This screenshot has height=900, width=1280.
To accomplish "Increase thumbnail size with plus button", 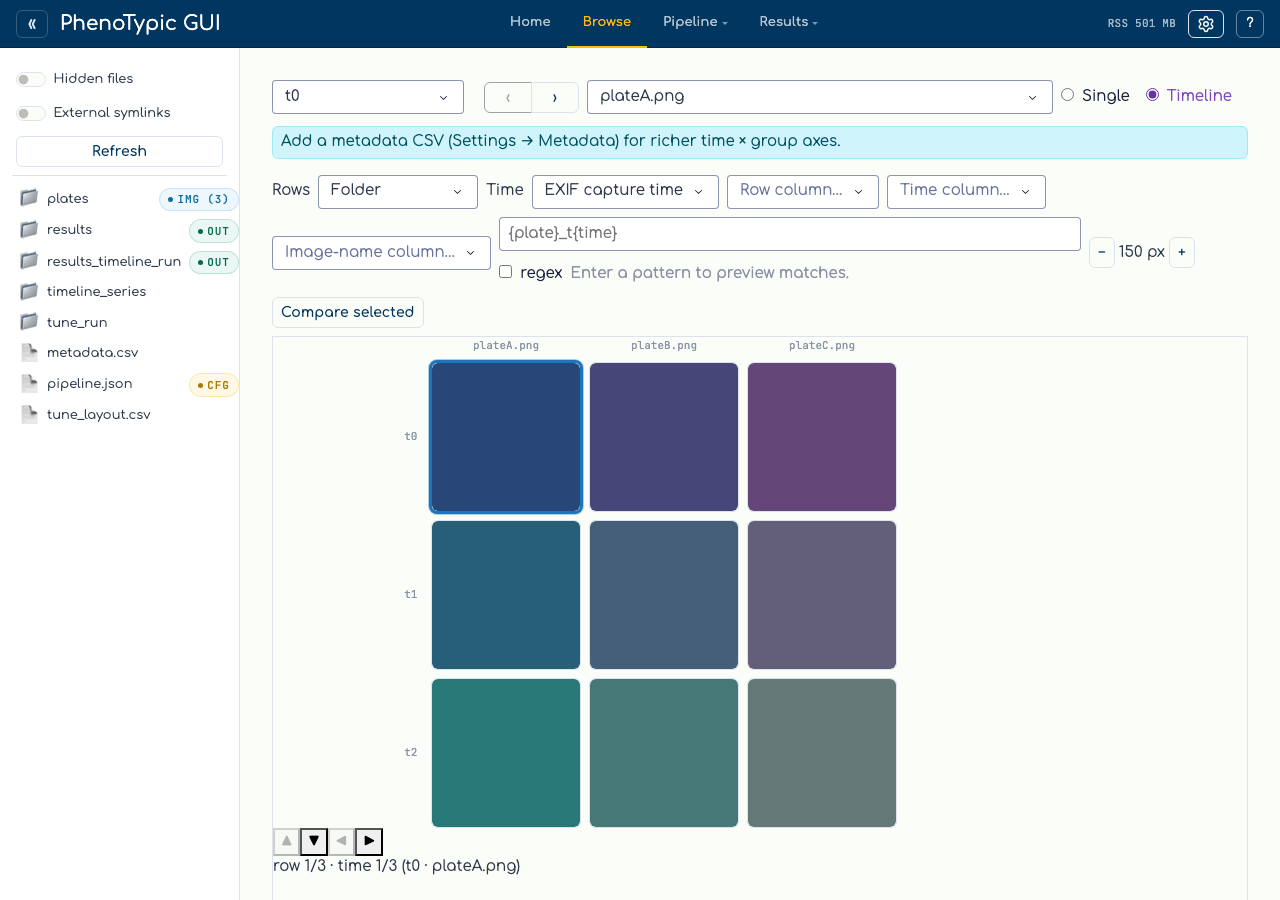I will tap(1181, 252).
